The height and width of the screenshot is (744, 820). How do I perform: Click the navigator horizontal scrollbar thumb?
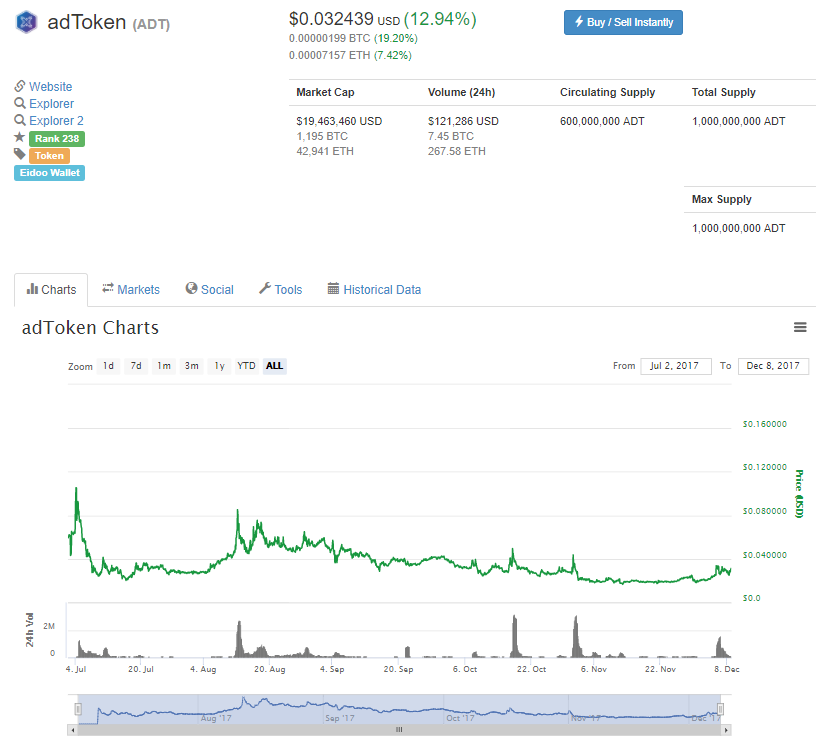pyautogui.click(x=399, y=730)
